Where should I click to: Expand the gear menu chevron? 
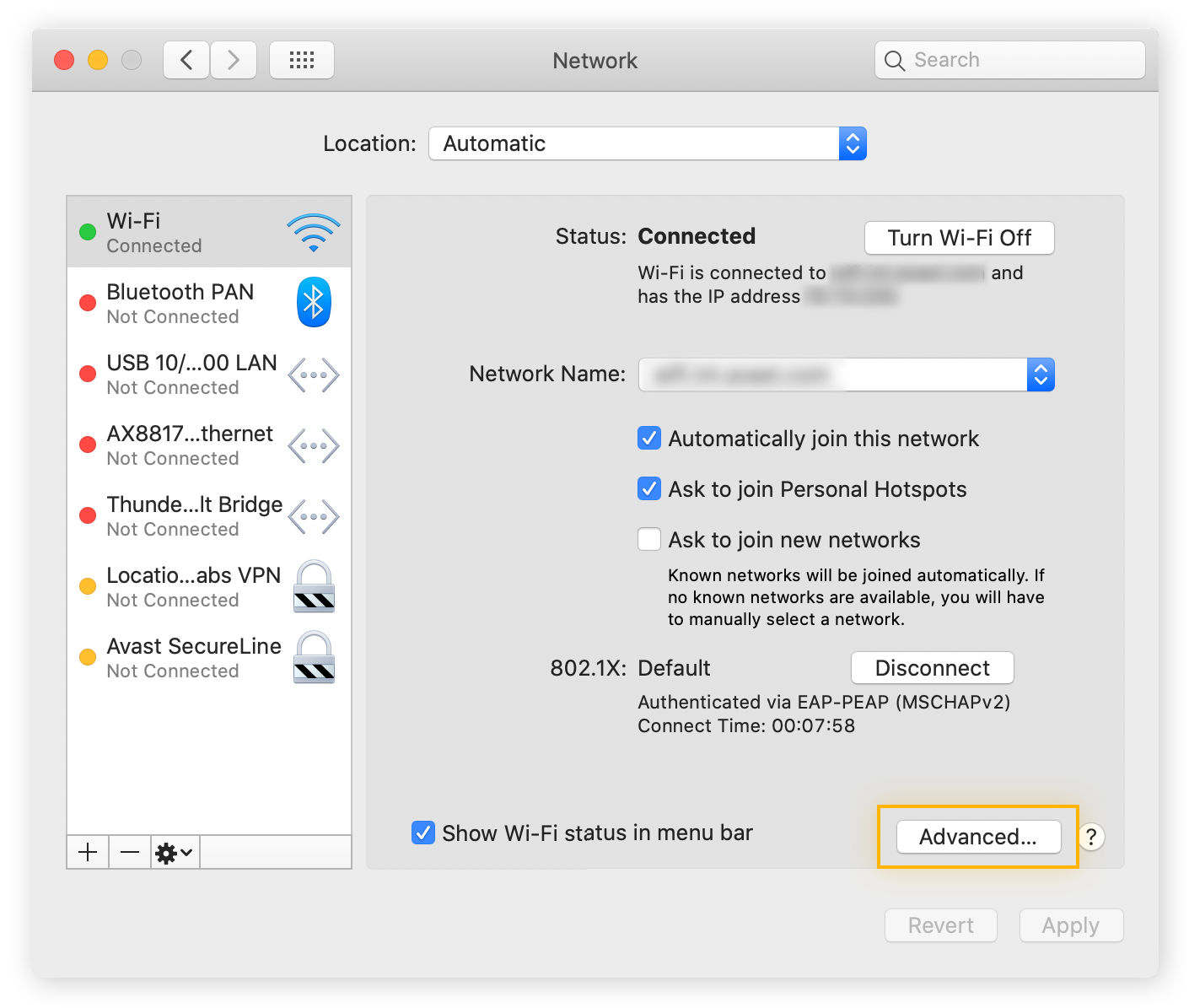[186, 852]
